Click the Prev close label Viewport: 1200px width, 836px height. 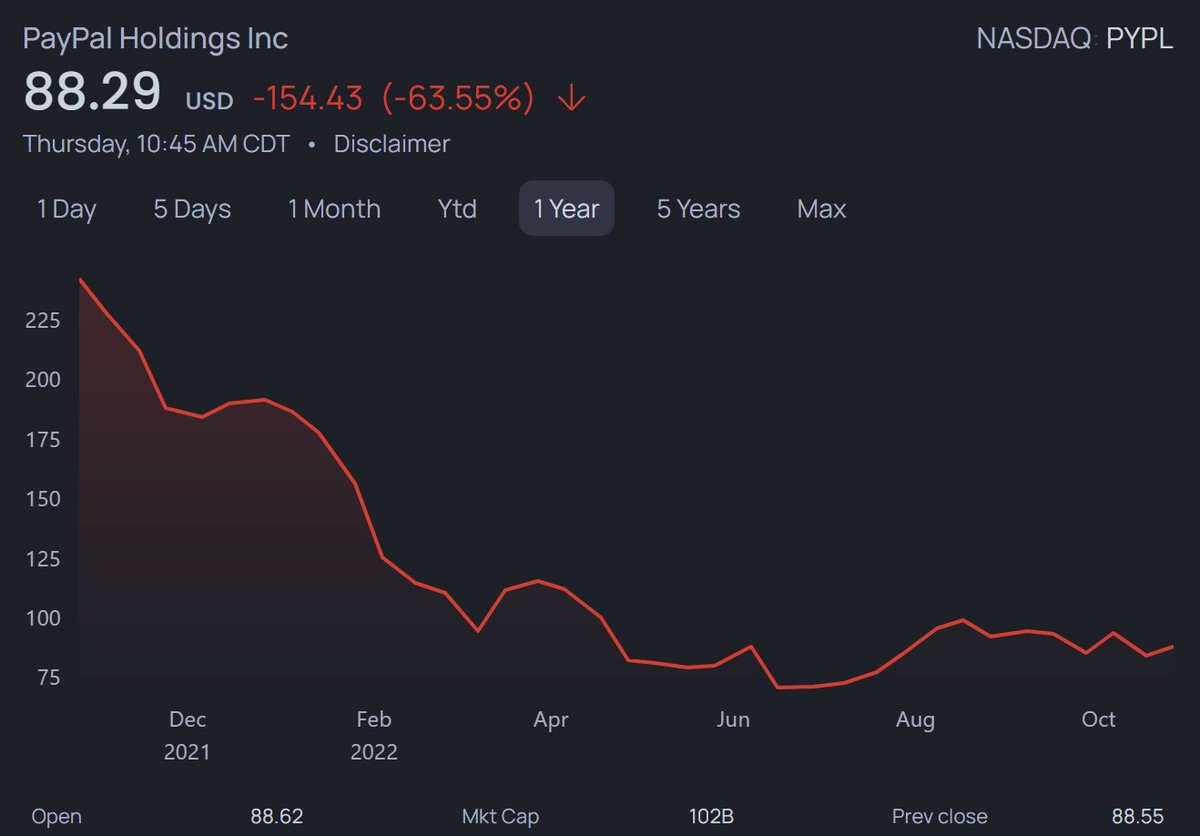pyautogui.click(x=939, y=817)
